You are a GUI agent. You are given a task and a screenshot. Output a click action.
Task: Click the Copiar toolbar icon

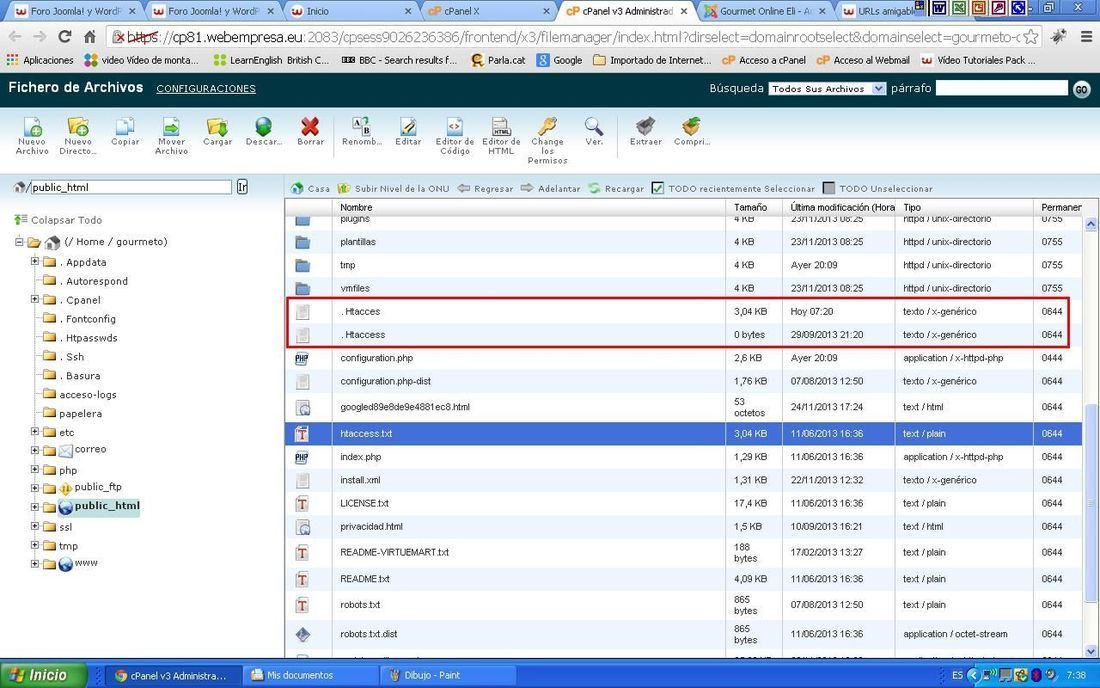point(125,126)
